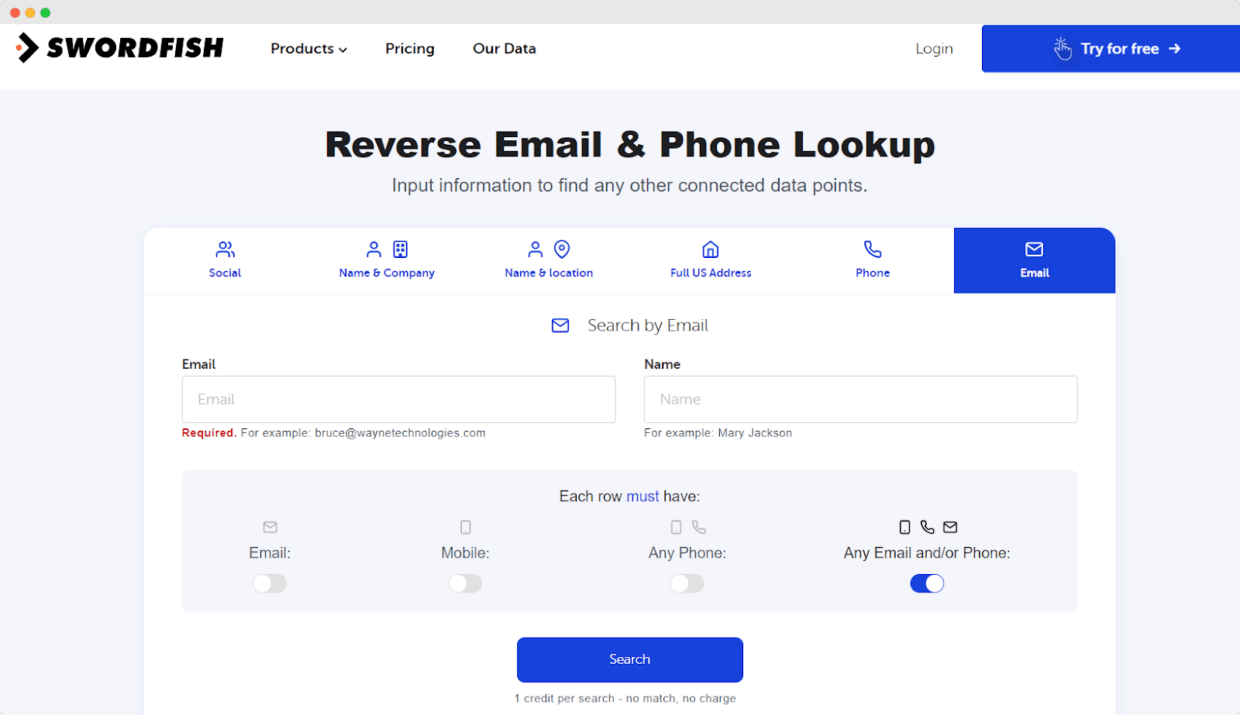
Task: Enable the Any Phone toggle
Action: tap(687, 583)
